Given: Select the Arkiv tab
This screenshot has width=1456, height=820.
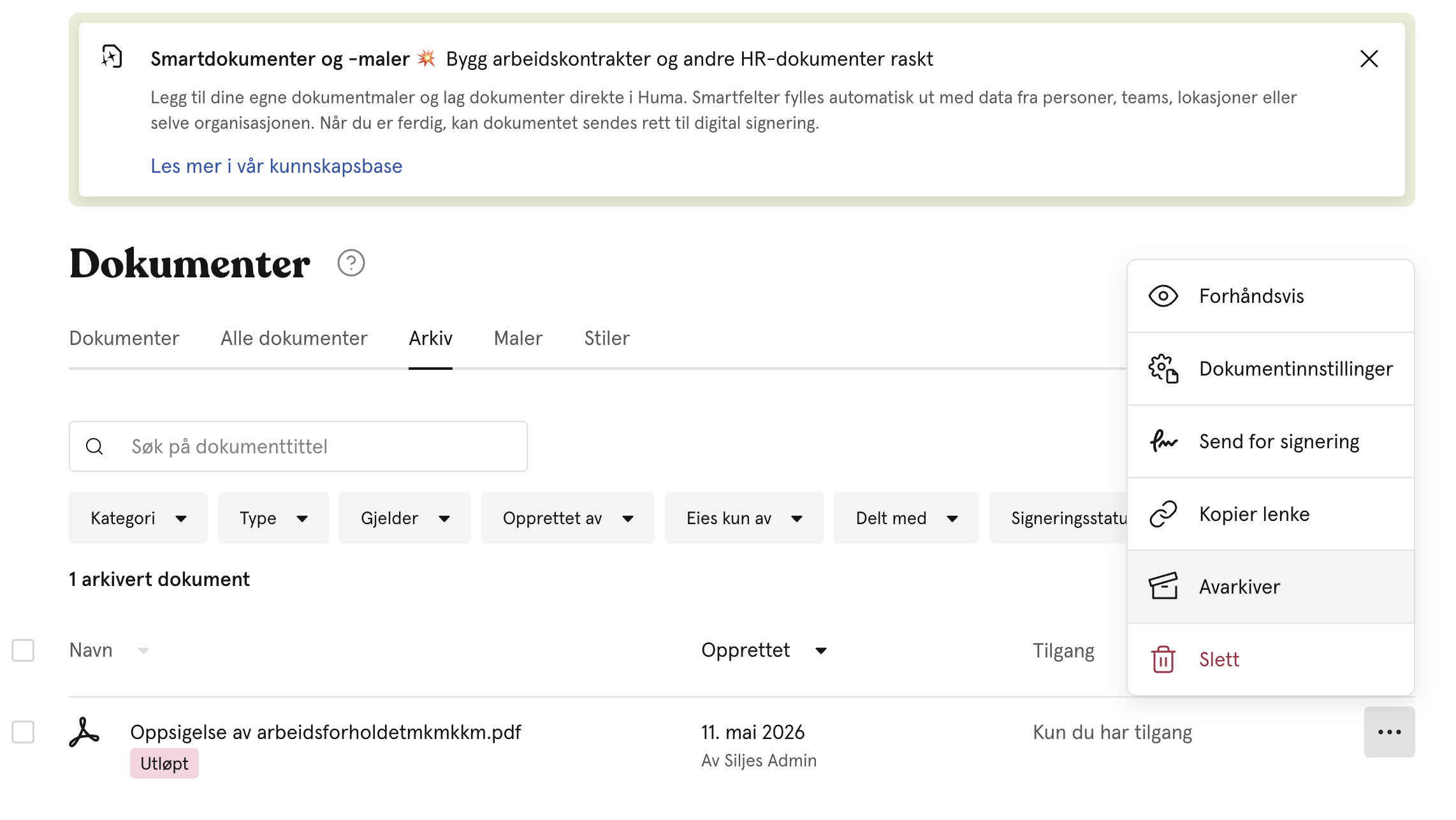Looking at the screenshot, I should click(x=430, y=338).
